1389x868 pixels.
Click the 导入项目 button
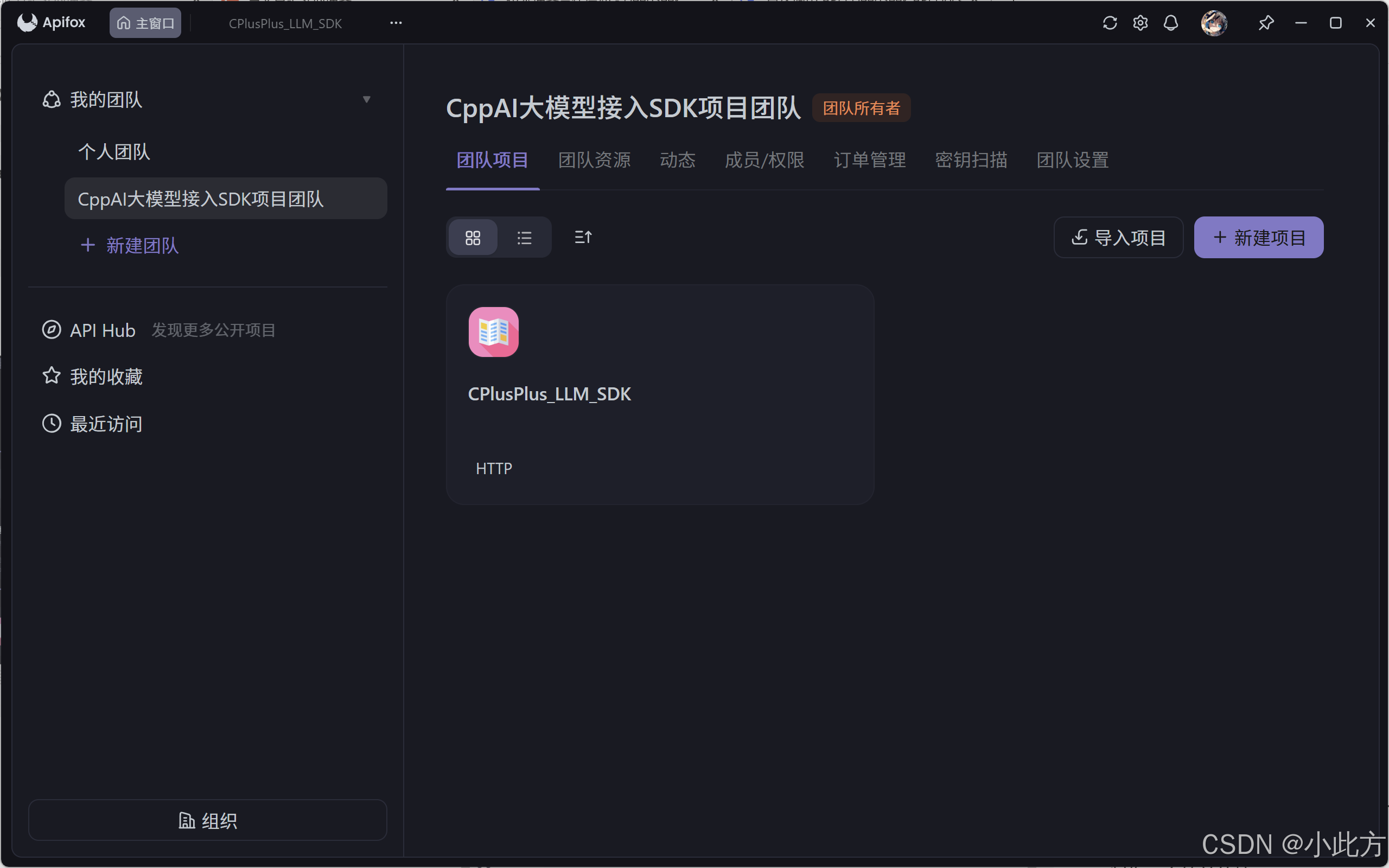click(x=1118, y=238)
